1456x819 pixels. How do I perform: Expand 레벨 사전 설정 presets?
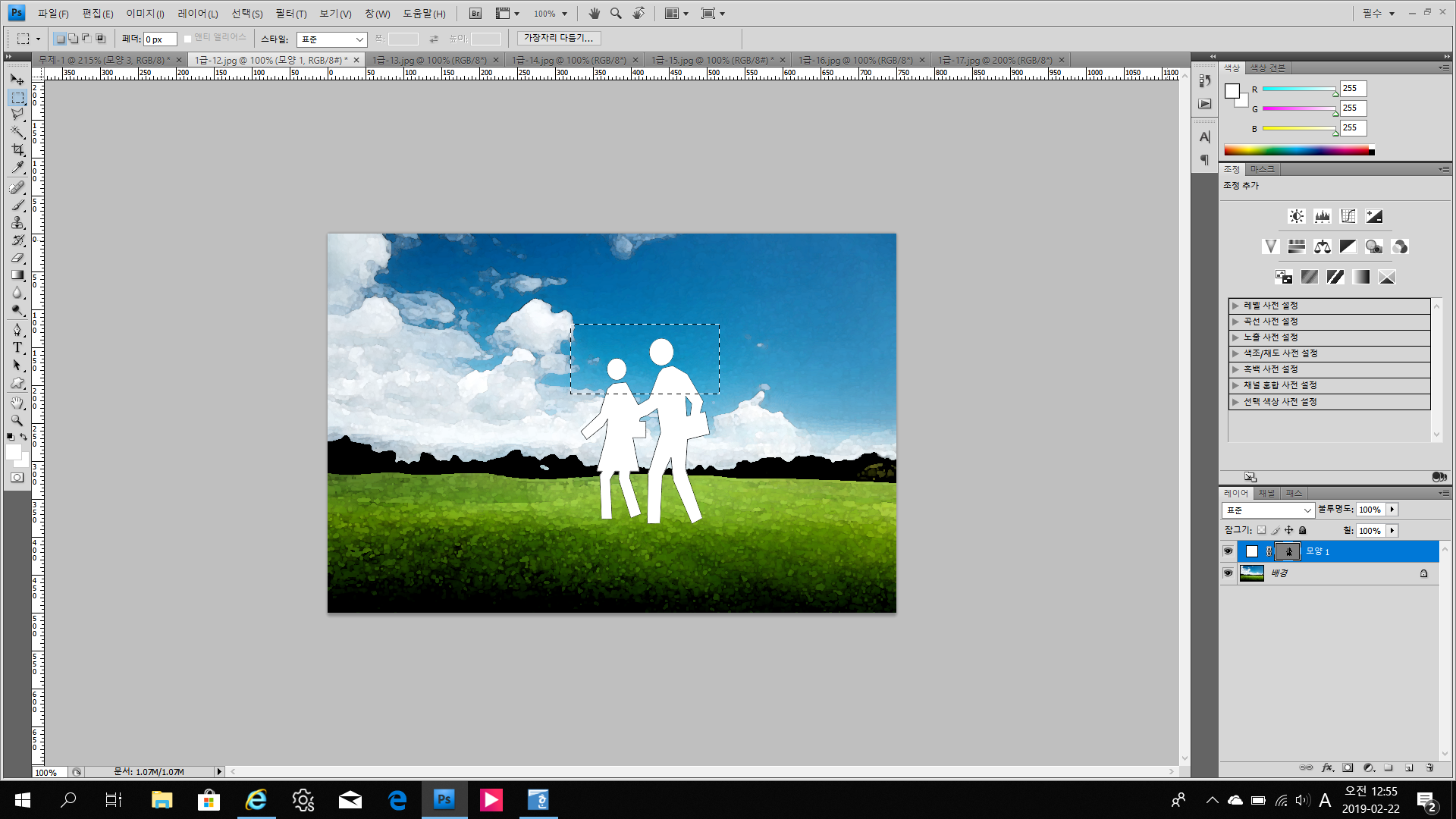point(1235,306)
